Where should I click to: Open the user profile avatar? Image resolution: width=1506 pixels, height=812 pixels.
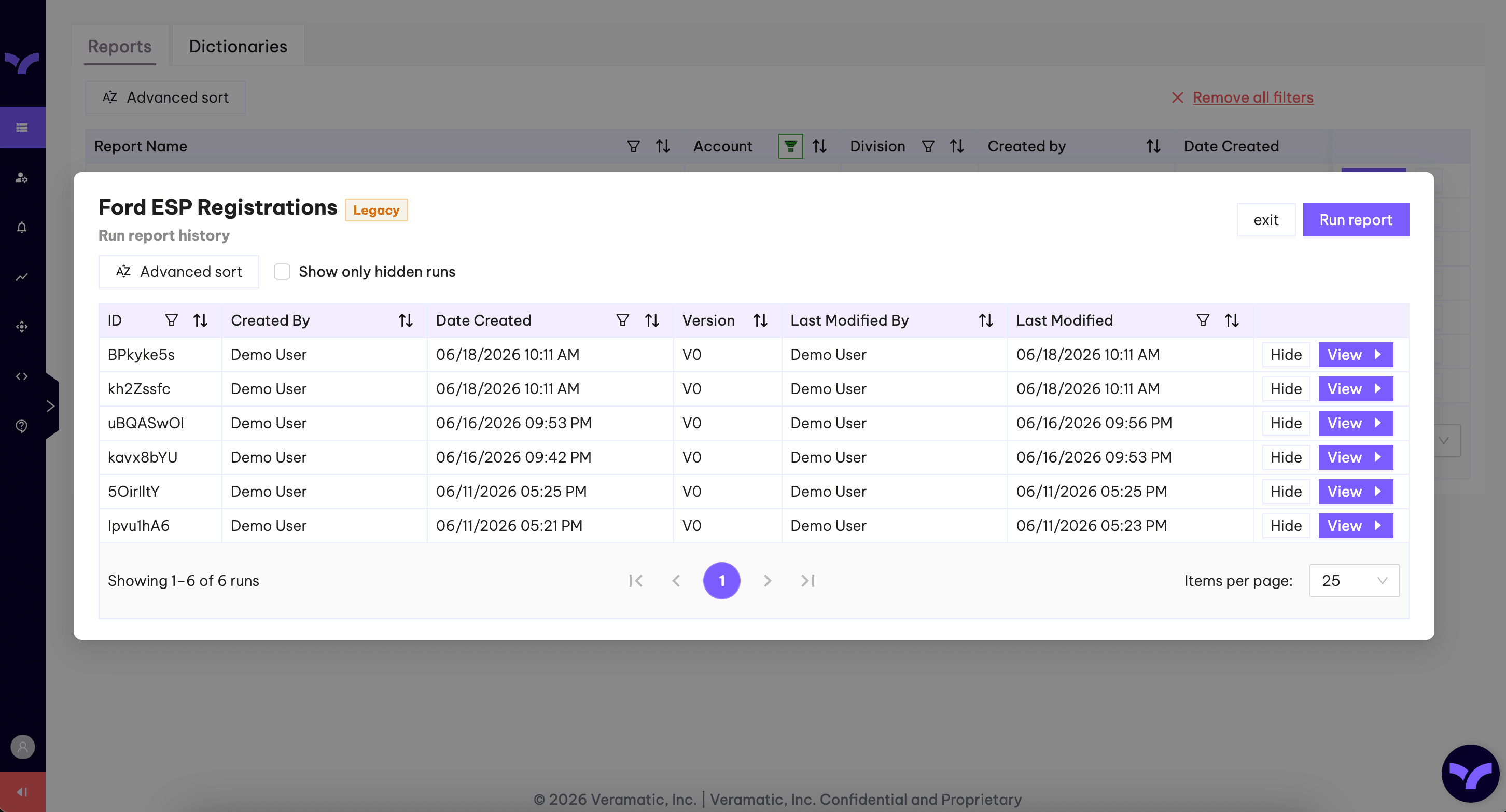click(x=23, y=747)
